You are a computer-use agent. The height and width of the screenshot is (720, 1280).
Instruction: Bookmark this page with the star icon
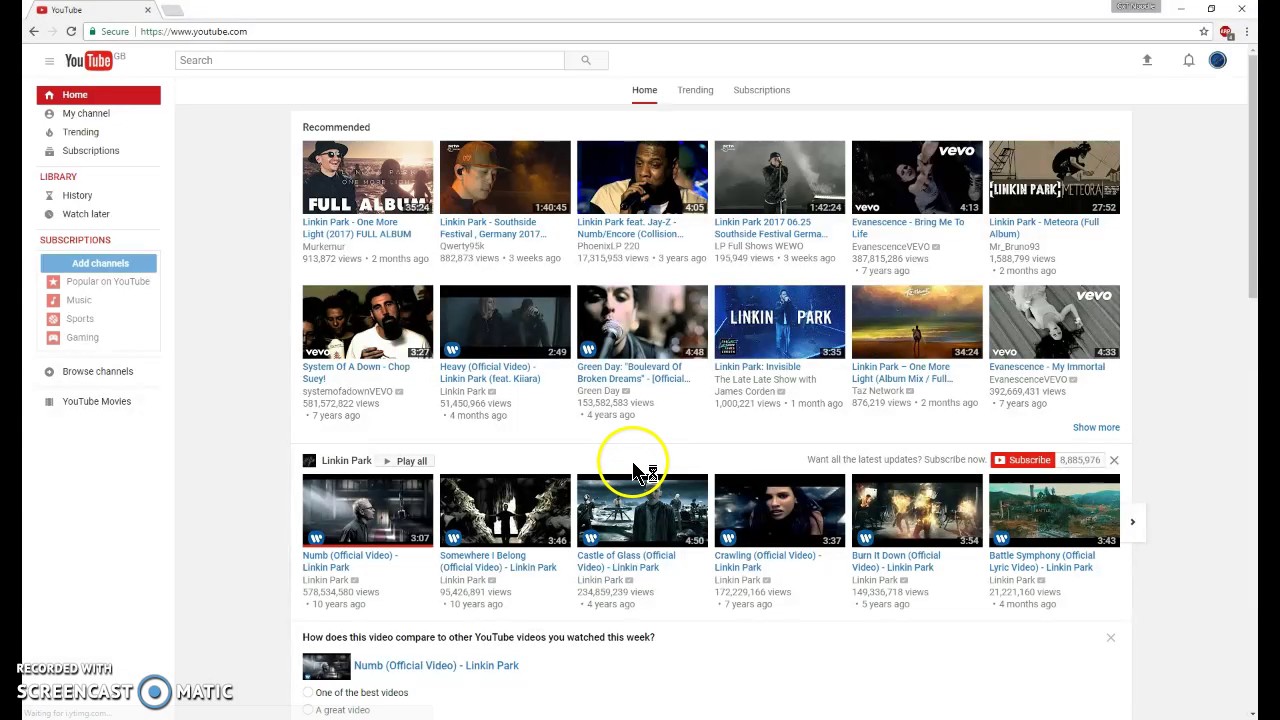tap(1204, 32)
